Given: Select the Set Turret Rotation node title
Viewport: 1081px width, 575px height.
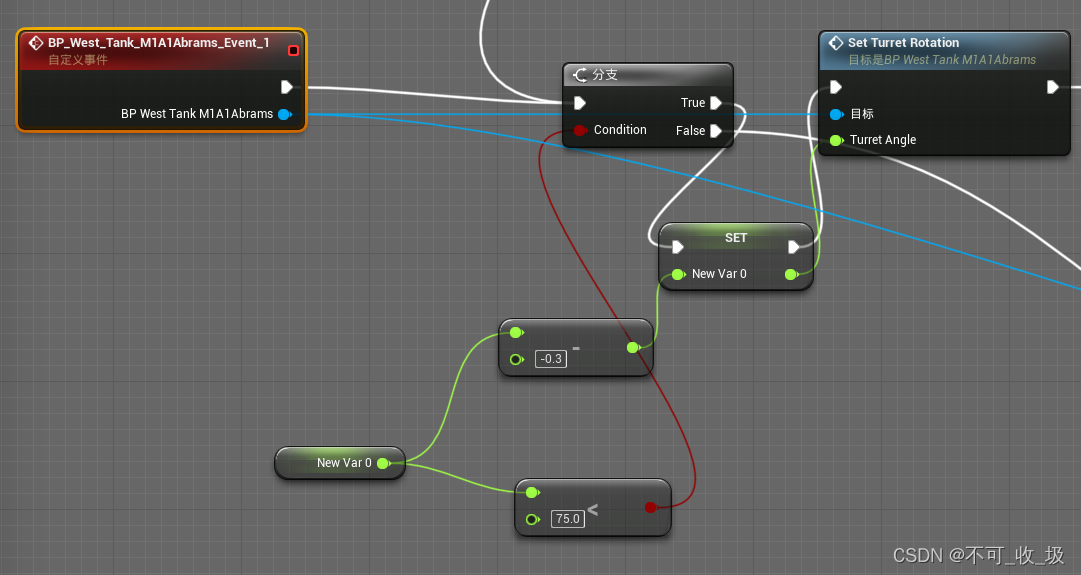Looking at the screenshot, I should pyautogui.click(x=903, y=43).
